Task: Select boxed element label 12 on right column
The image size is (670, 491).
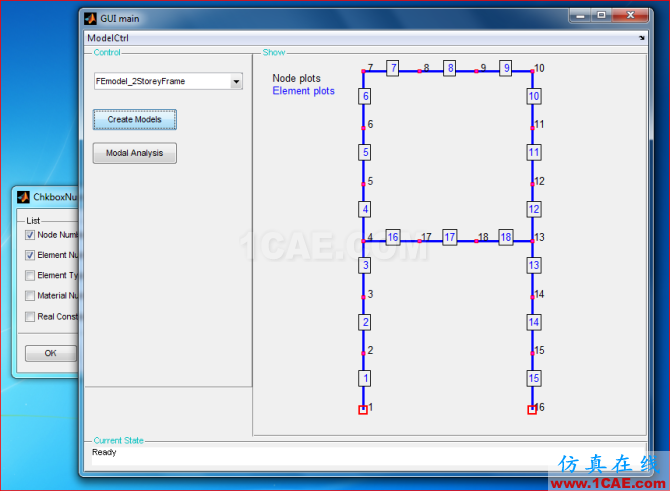Action: [534, 209]
